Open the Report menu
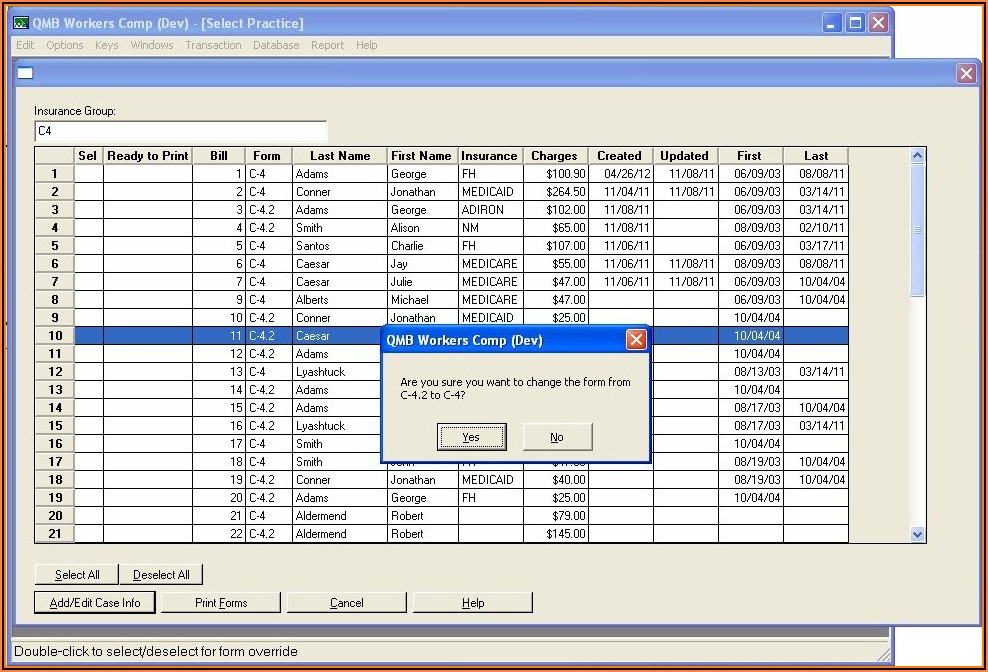This screenshot has width=988, height=672. click(327, 45)
